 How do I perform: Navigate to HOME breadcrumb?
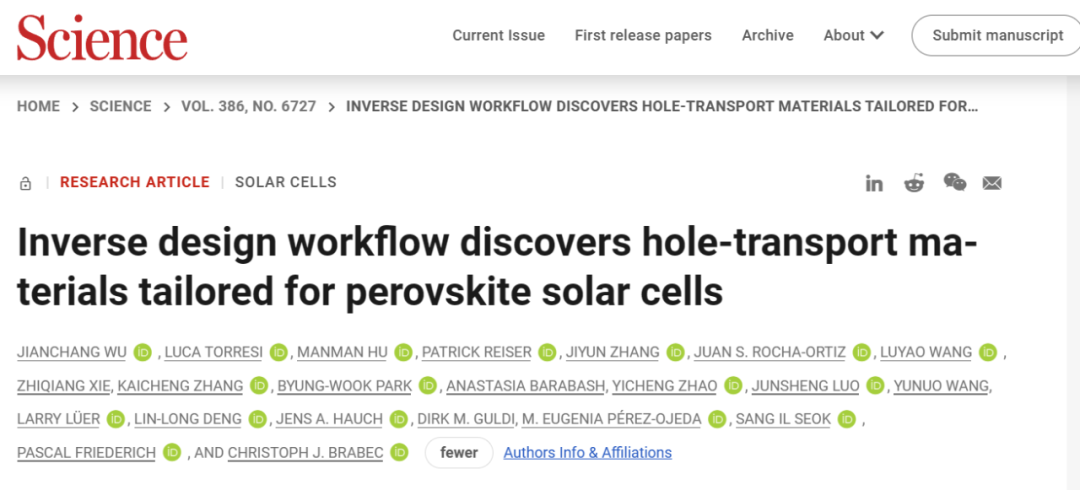click(39, 106)
